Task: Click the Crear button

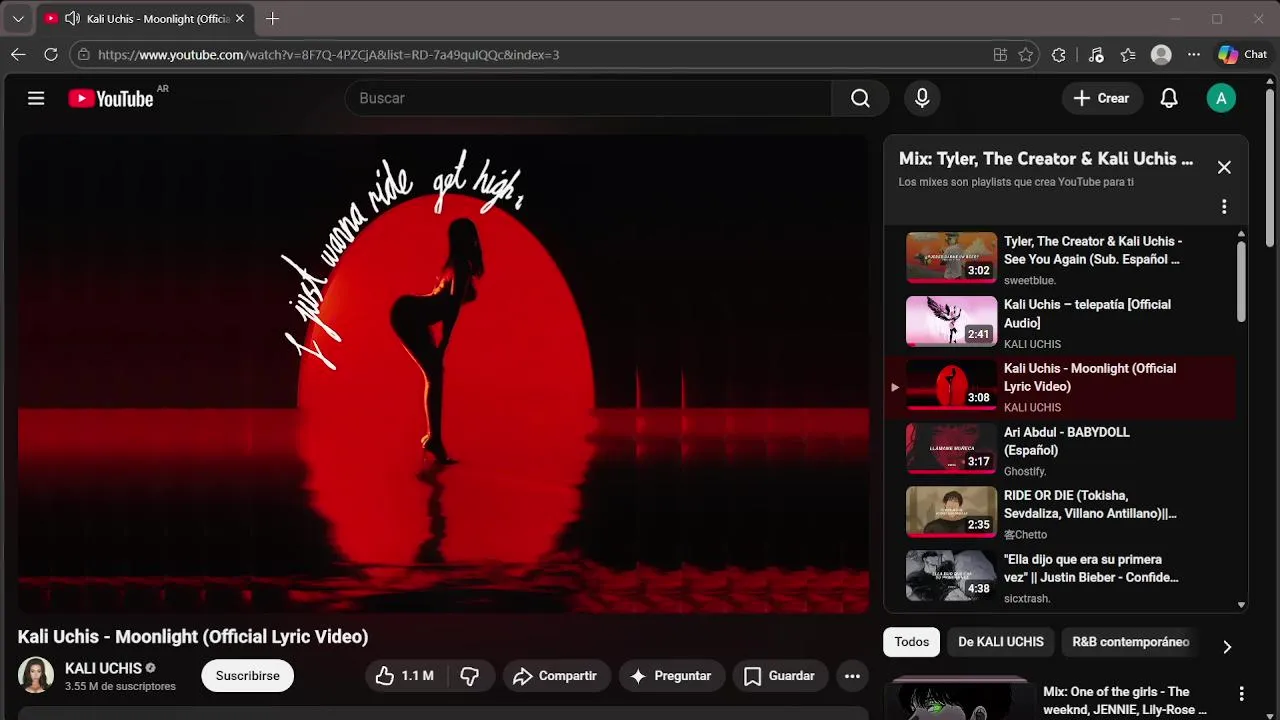Action: click(x=1101, y=98)
